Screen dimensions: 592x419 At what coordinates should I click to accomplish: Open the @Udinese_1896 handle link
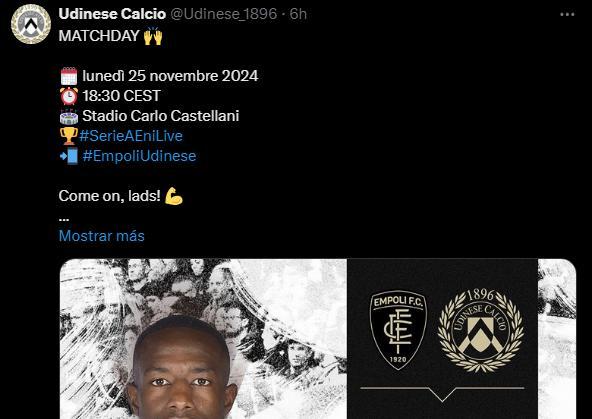(x=224, y=14)
